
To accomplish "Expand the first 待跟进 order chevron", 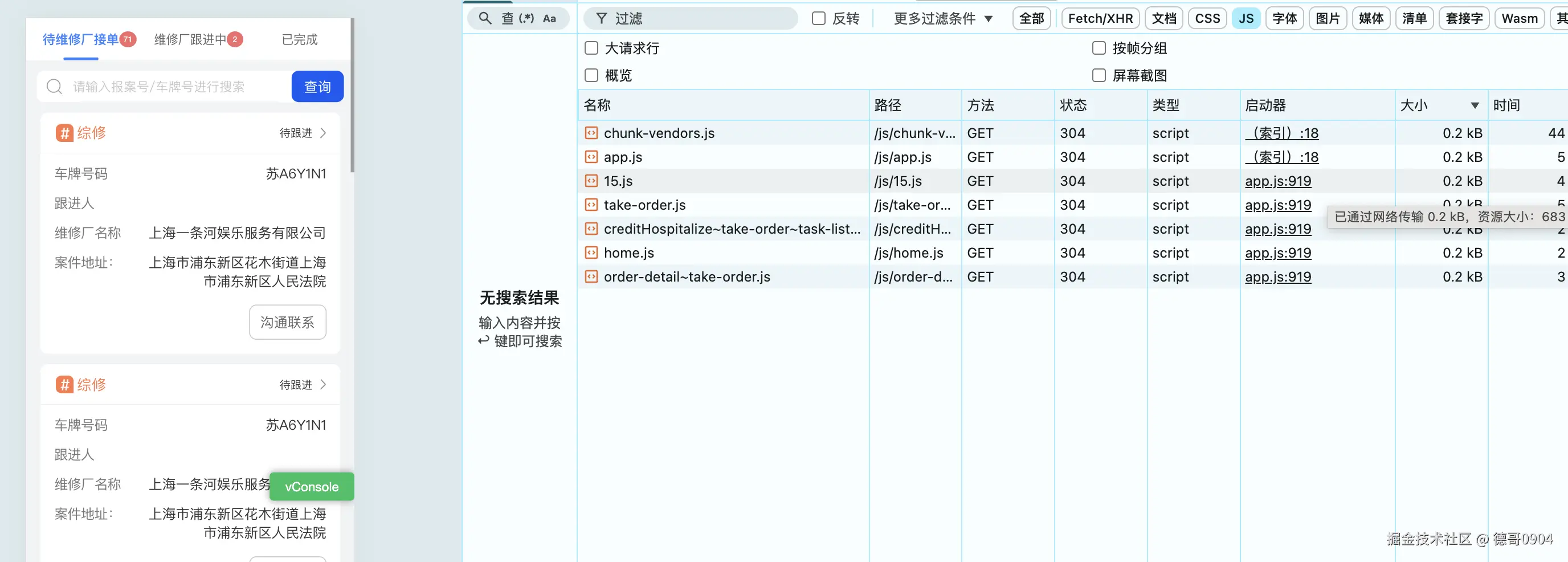I will [323, 133].
